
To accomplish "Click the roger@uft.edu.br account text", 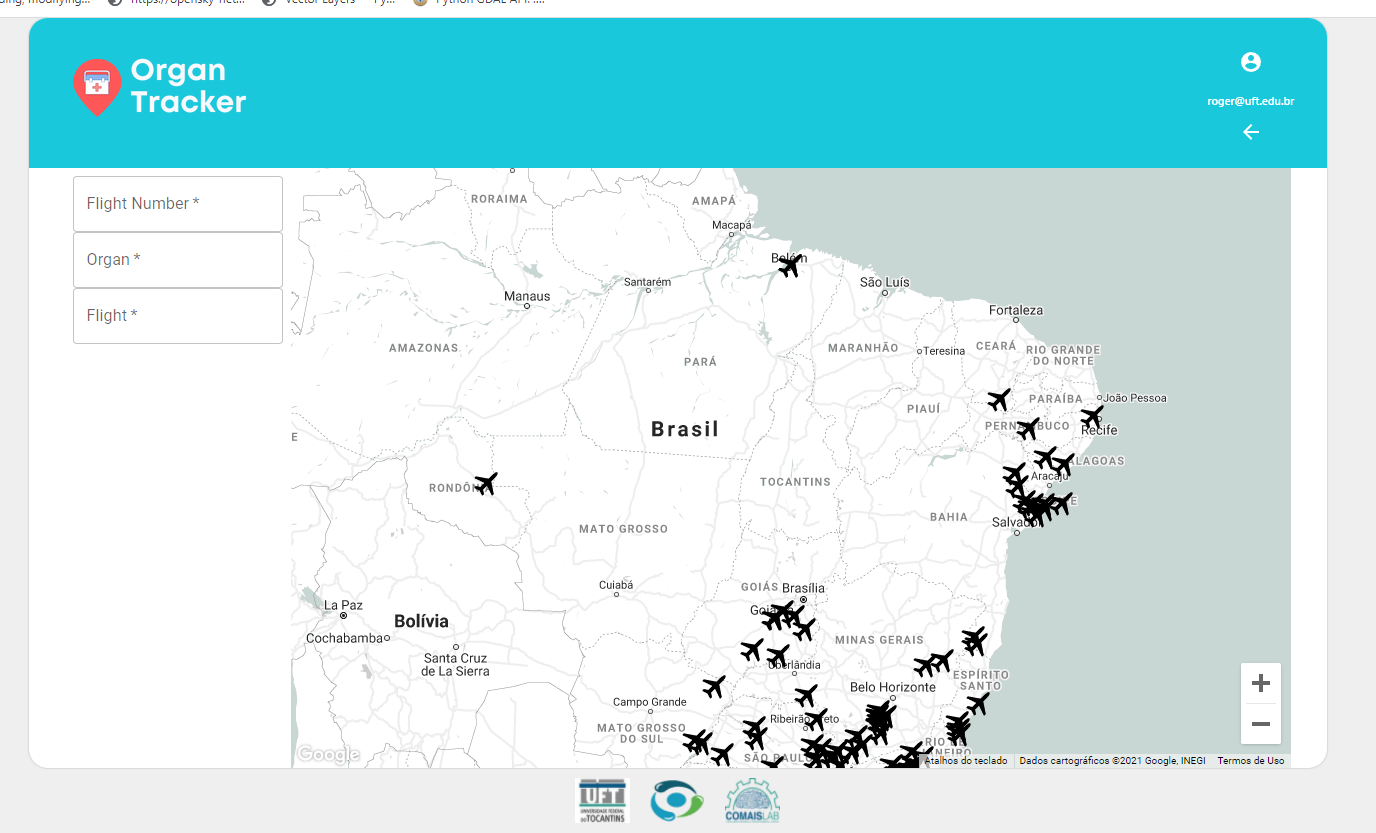I will pos(1251,102).
